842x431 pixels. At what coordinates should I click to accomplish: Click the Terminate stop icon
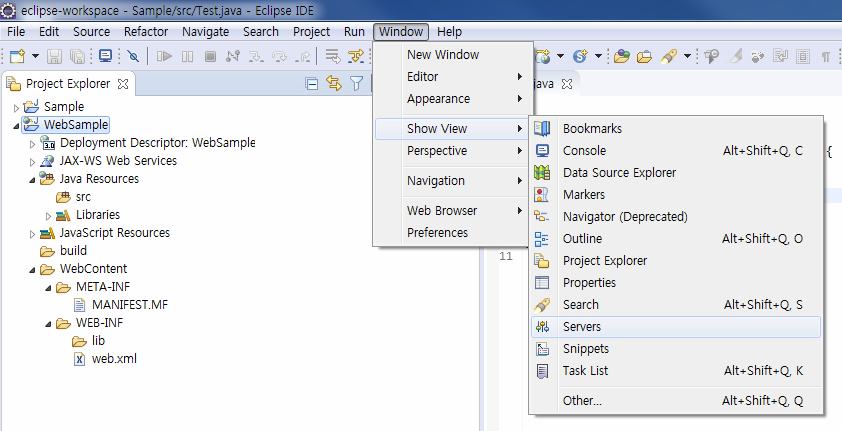click(x=210, y=56)
